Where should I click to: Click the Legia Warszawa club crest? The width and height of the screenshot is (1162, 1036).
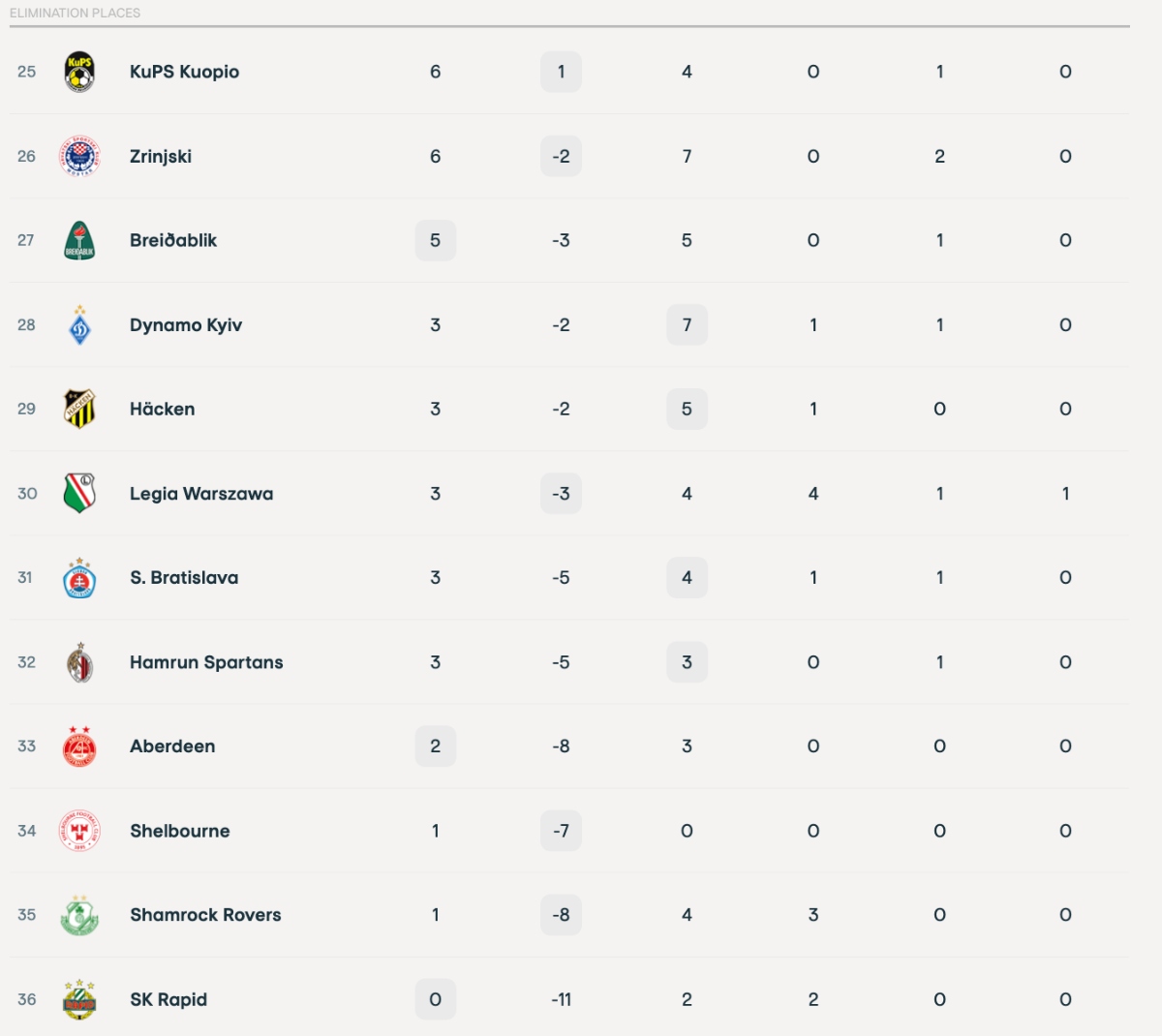[x=80, y=493]
